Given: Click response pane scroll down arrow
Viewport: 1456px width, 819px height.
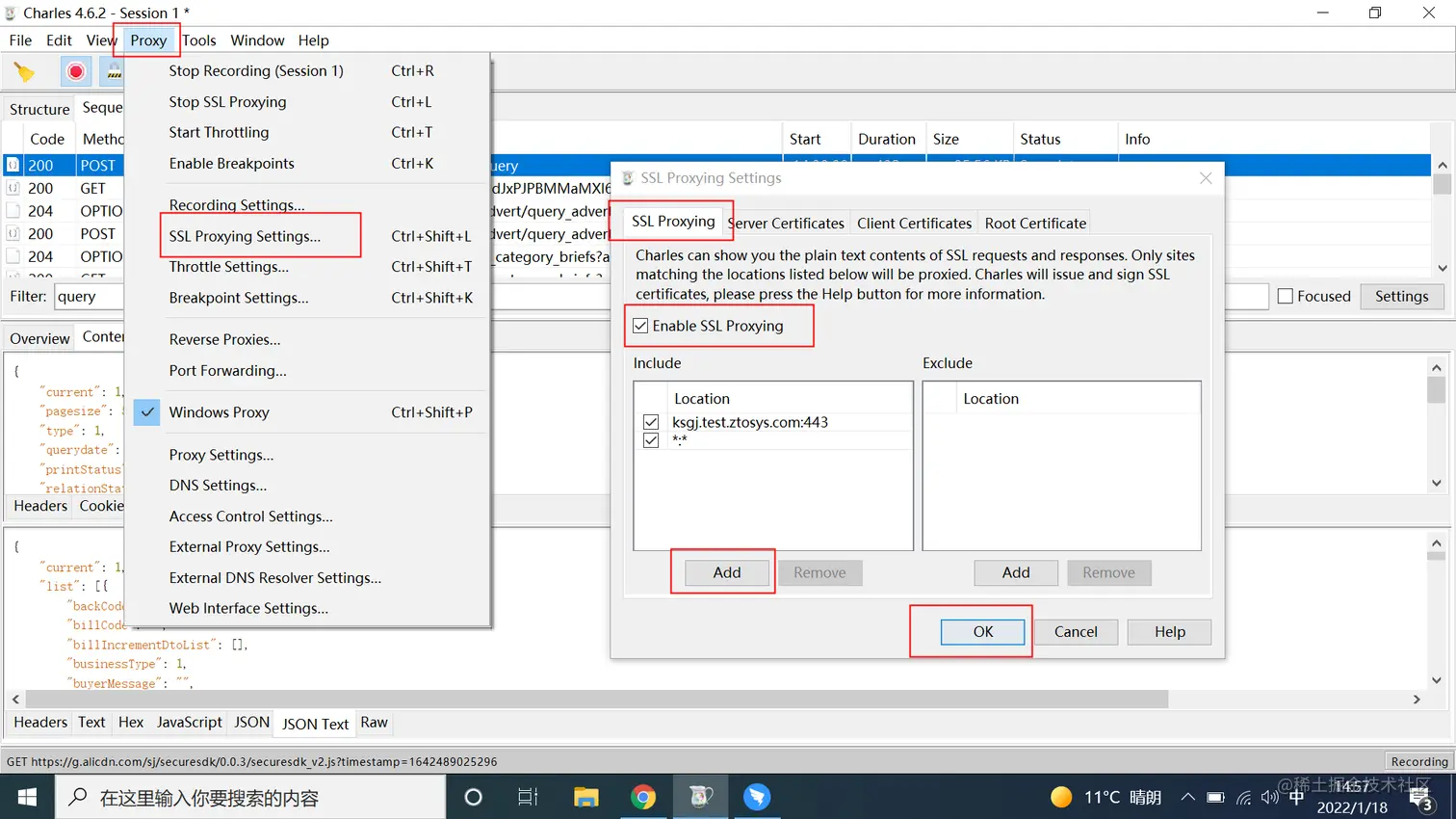Looking at the screenshot, I should click(x=1437, y=680).
